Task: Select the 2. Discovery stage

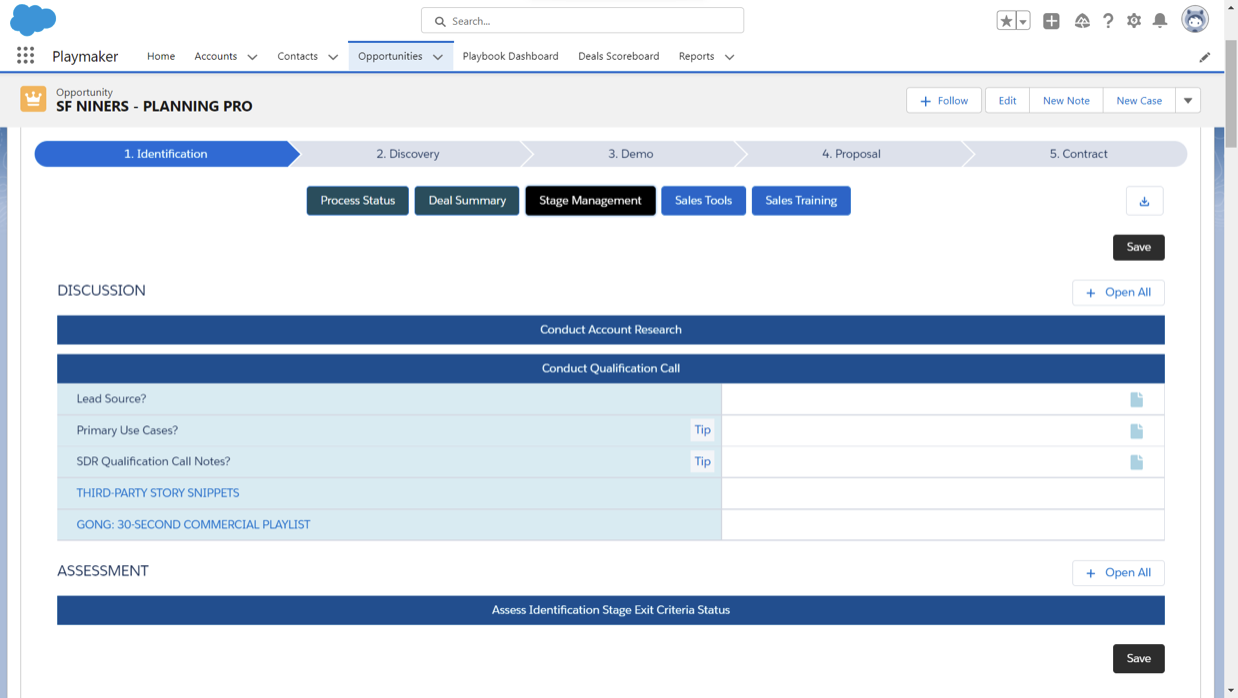Action: [408, 154]
